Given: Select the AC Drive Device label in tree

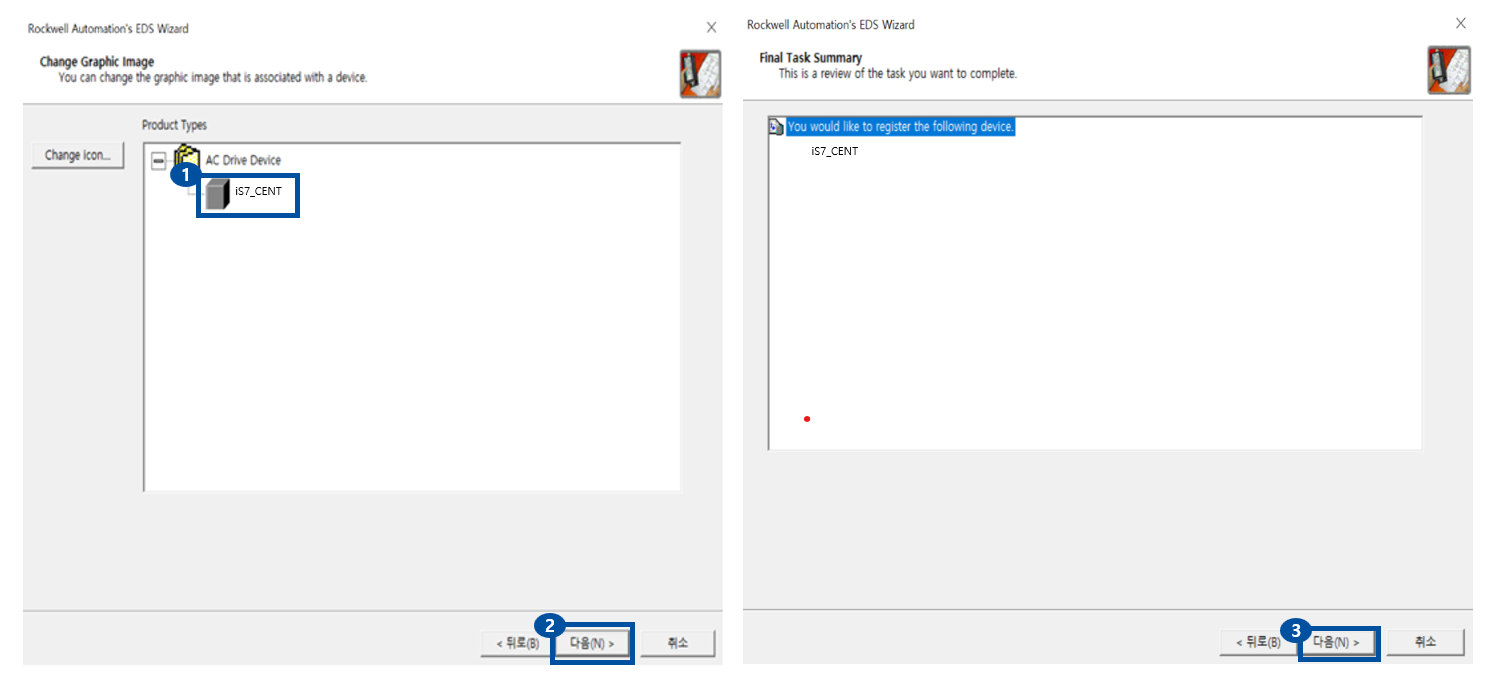Looking at the screenshot, I should point(243,160).
